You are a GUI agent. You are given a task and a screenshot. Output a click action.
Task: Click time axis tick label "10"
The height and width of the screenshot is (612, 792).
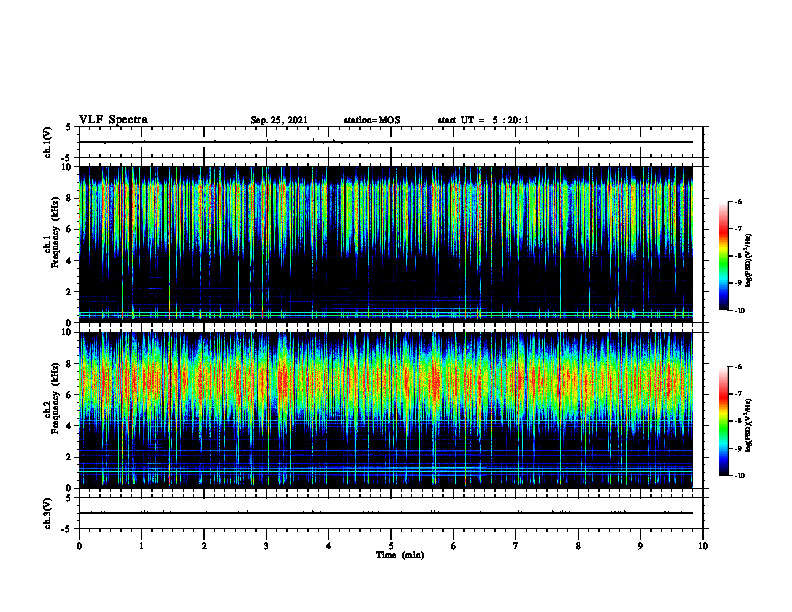pyautogui.click(x=703, y=546)
